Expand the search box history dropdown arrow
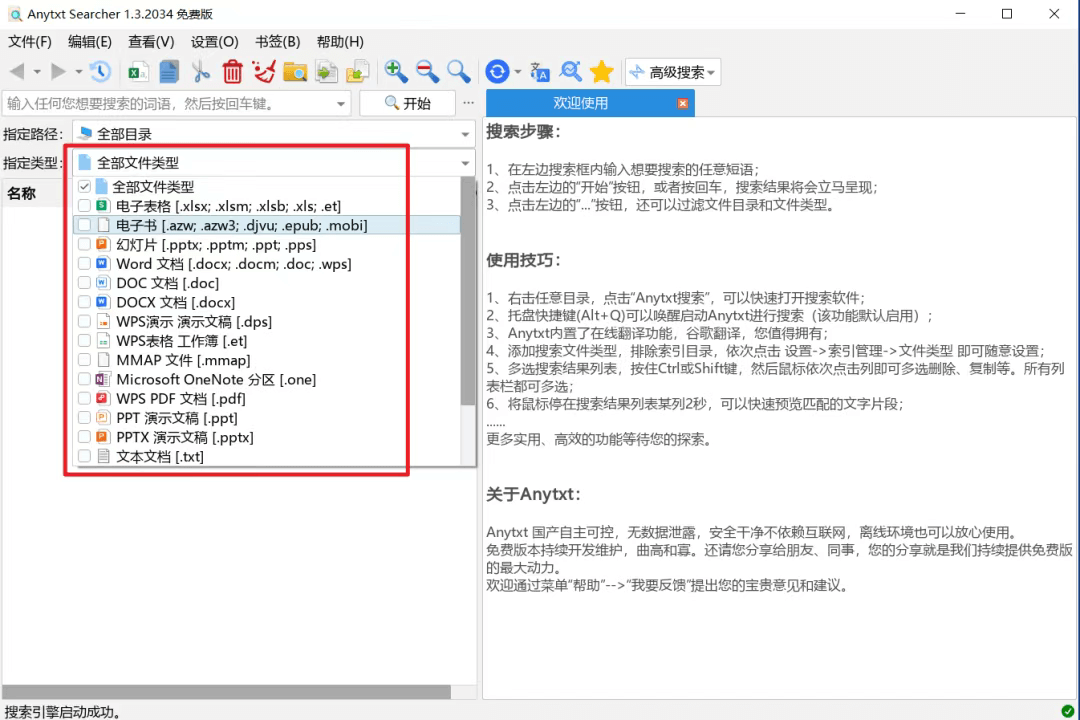Screen dimensions: 1080x720 pos(341,104)
